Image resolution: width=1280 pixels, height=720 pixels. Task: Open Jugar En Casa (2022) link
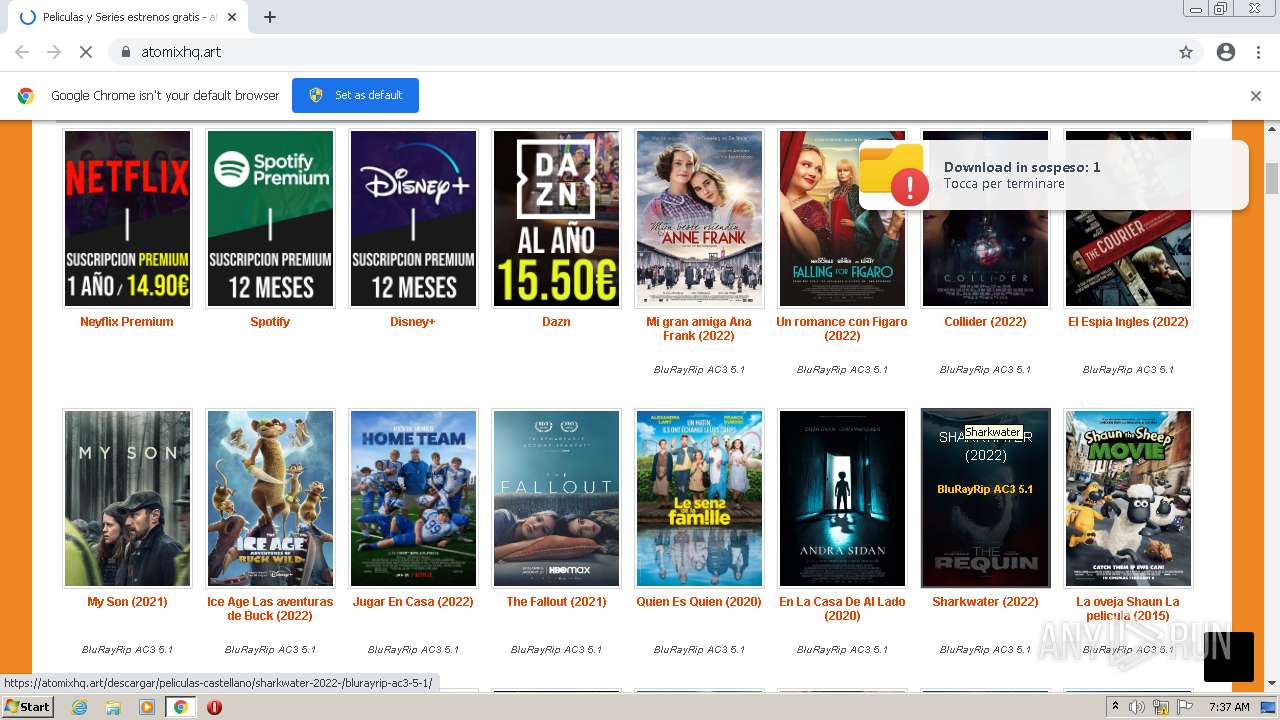(413, 602)
